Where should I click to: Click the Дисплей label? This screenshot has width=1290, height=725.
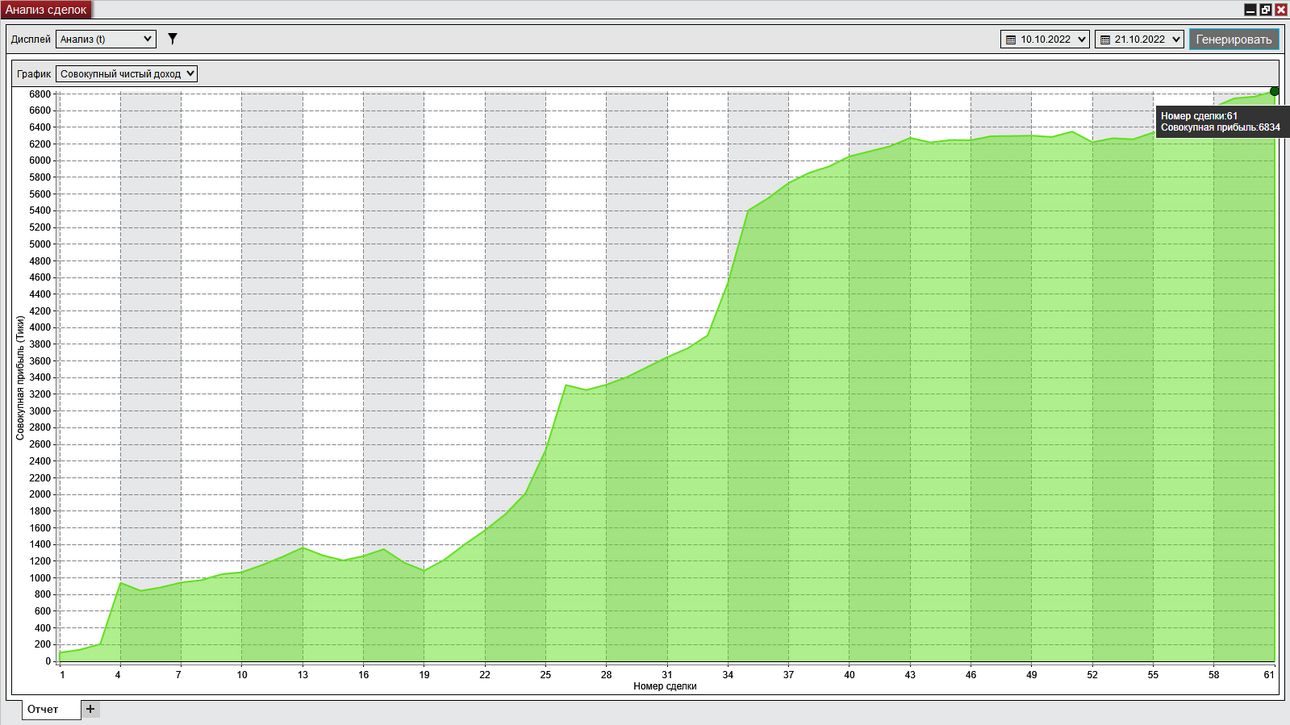click(x=31, y=40)
